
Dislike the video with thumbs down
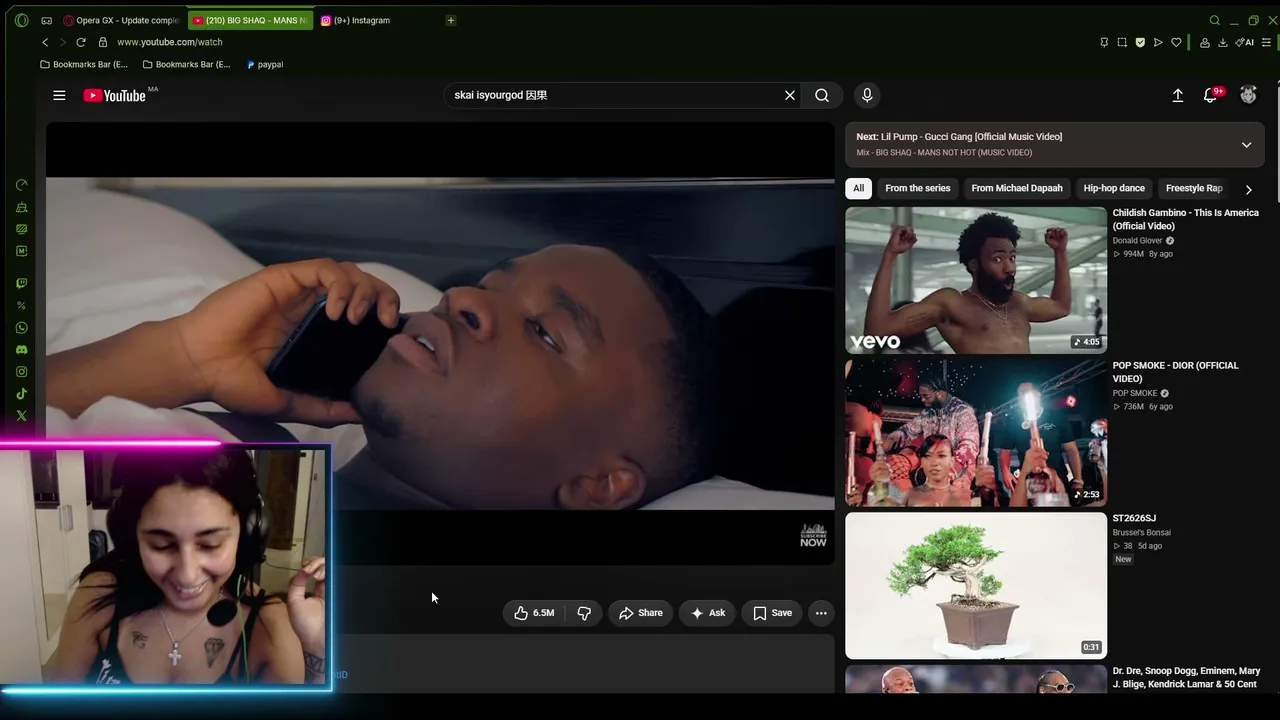tap(584, 613)
